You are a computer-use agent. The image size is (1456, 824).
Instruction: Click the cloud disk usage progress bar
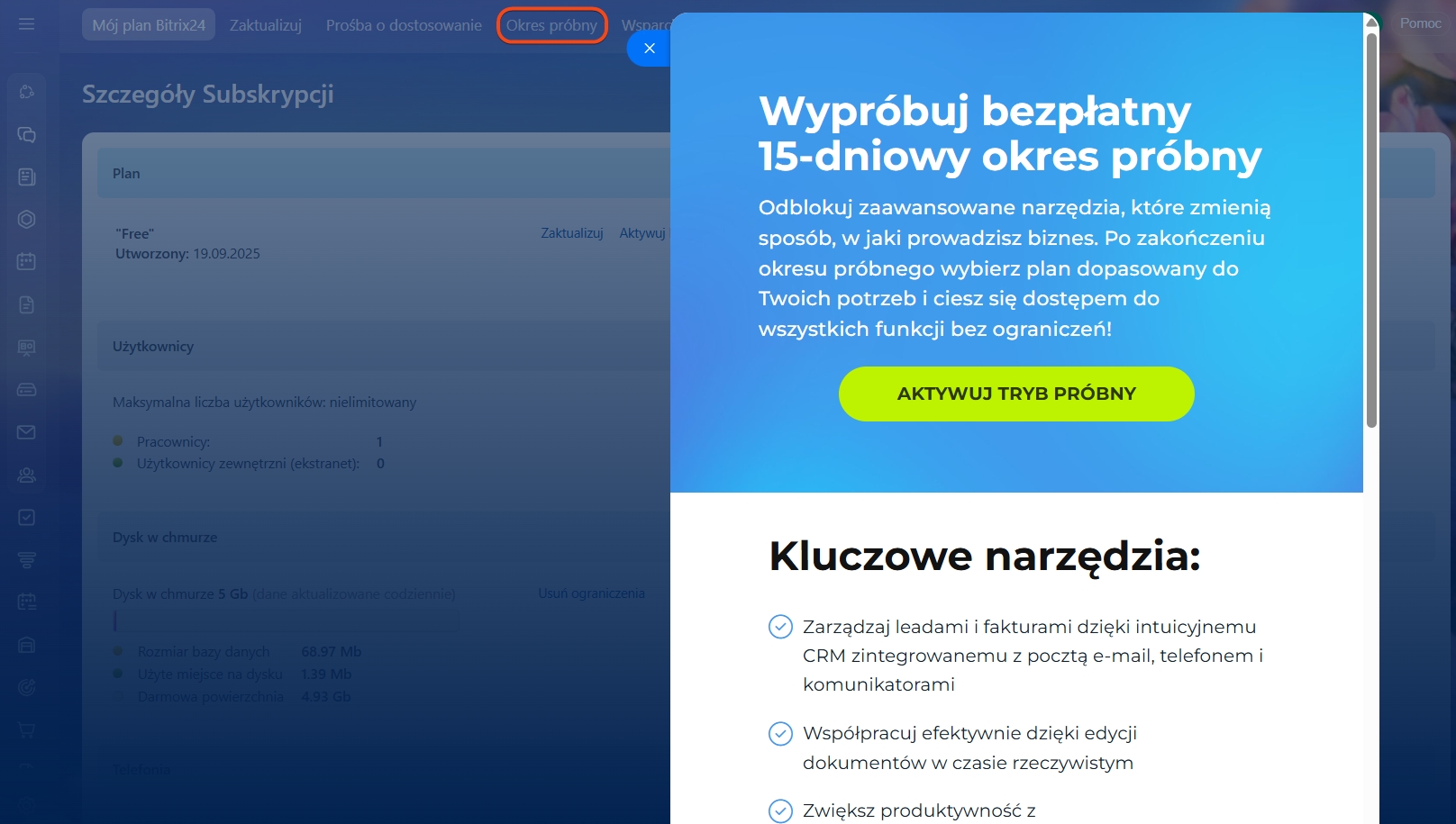pos(286,620)
